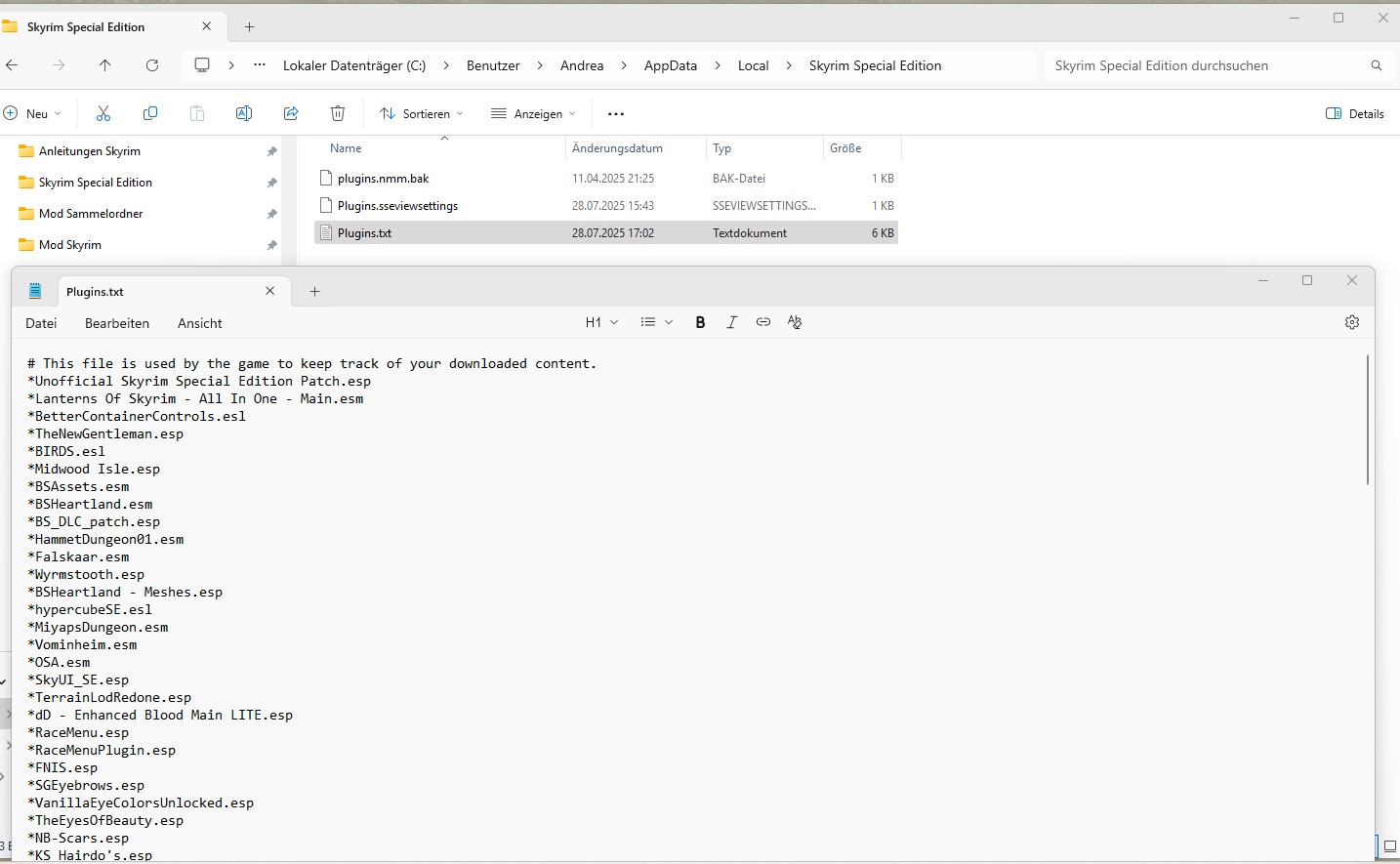Refresh the Explorer folder view

coord(152,65)
